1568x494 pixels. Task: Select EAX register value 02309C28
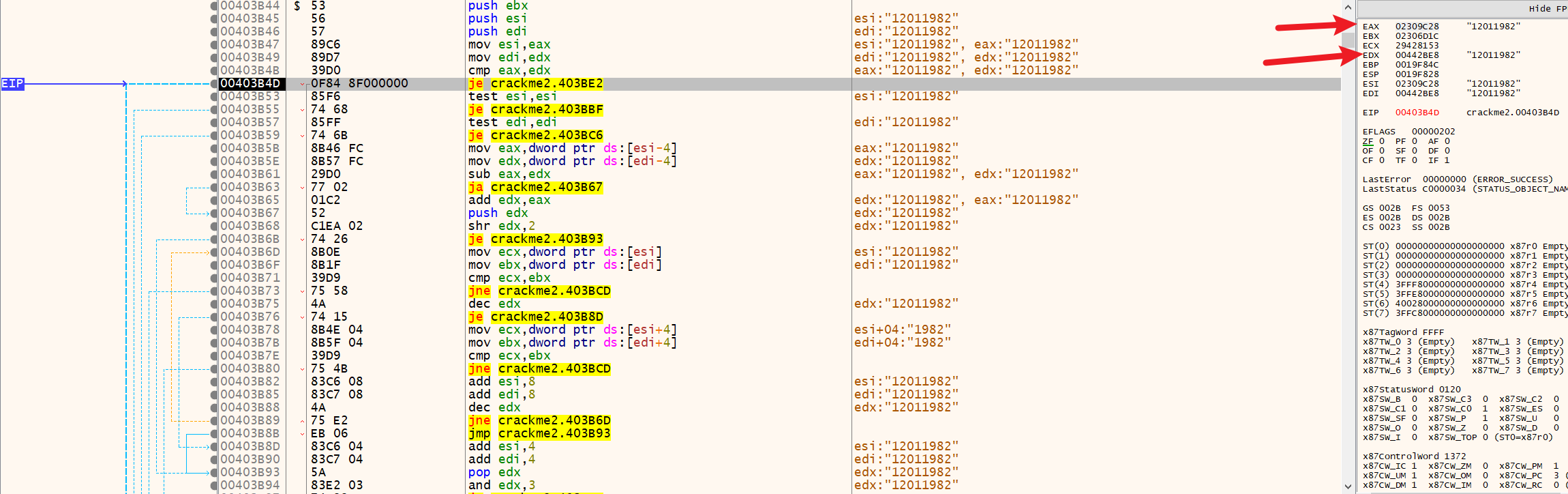[x=1417, y=27]
